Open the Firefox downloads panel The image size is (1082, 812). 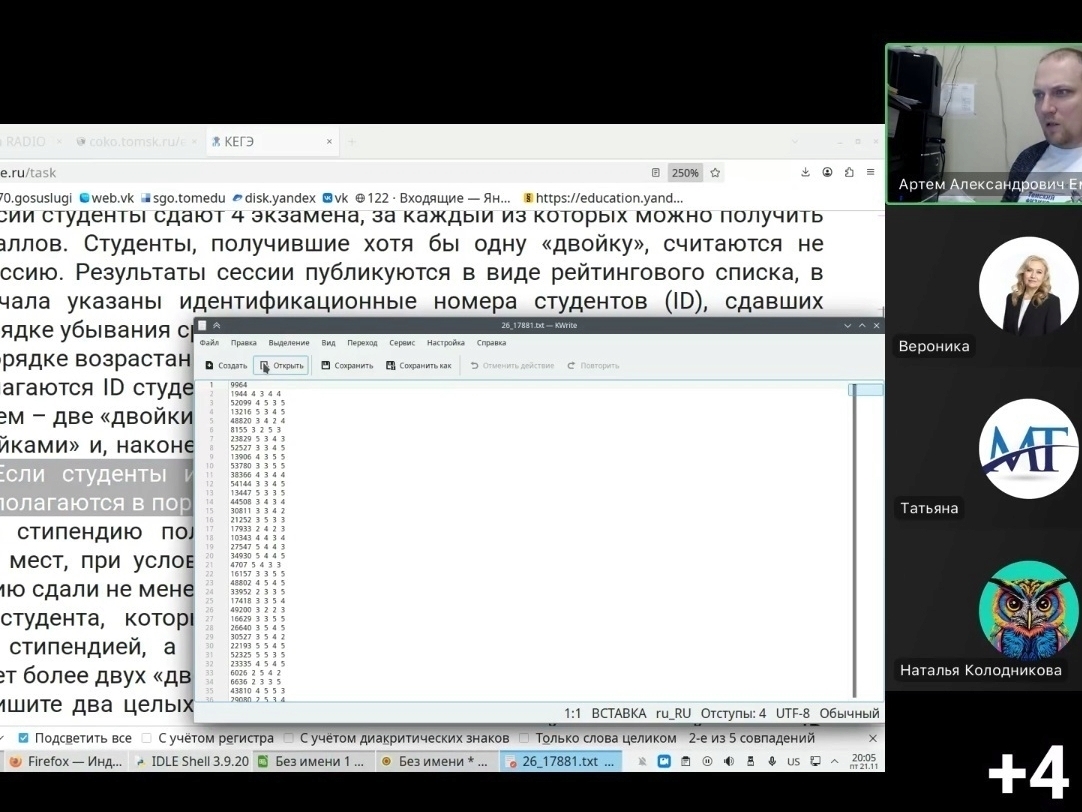point(806,173)
